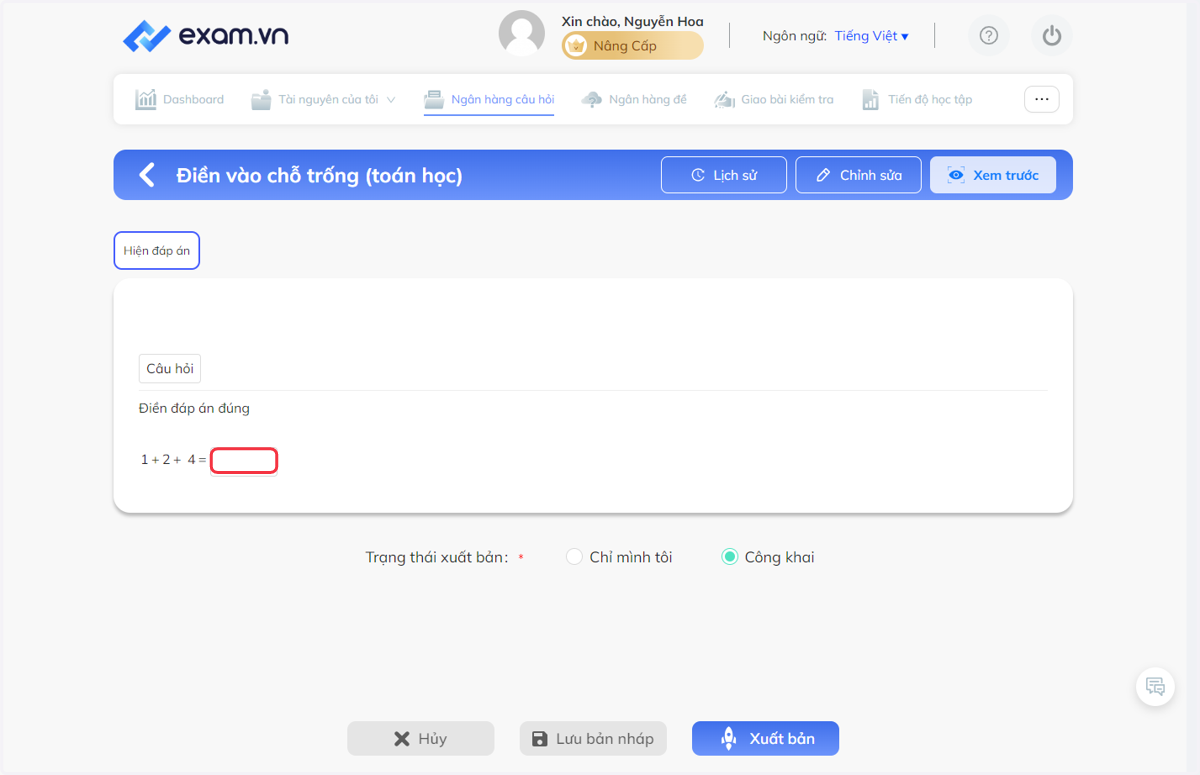Open the chat feedback floating icon

click(1155, 686)
